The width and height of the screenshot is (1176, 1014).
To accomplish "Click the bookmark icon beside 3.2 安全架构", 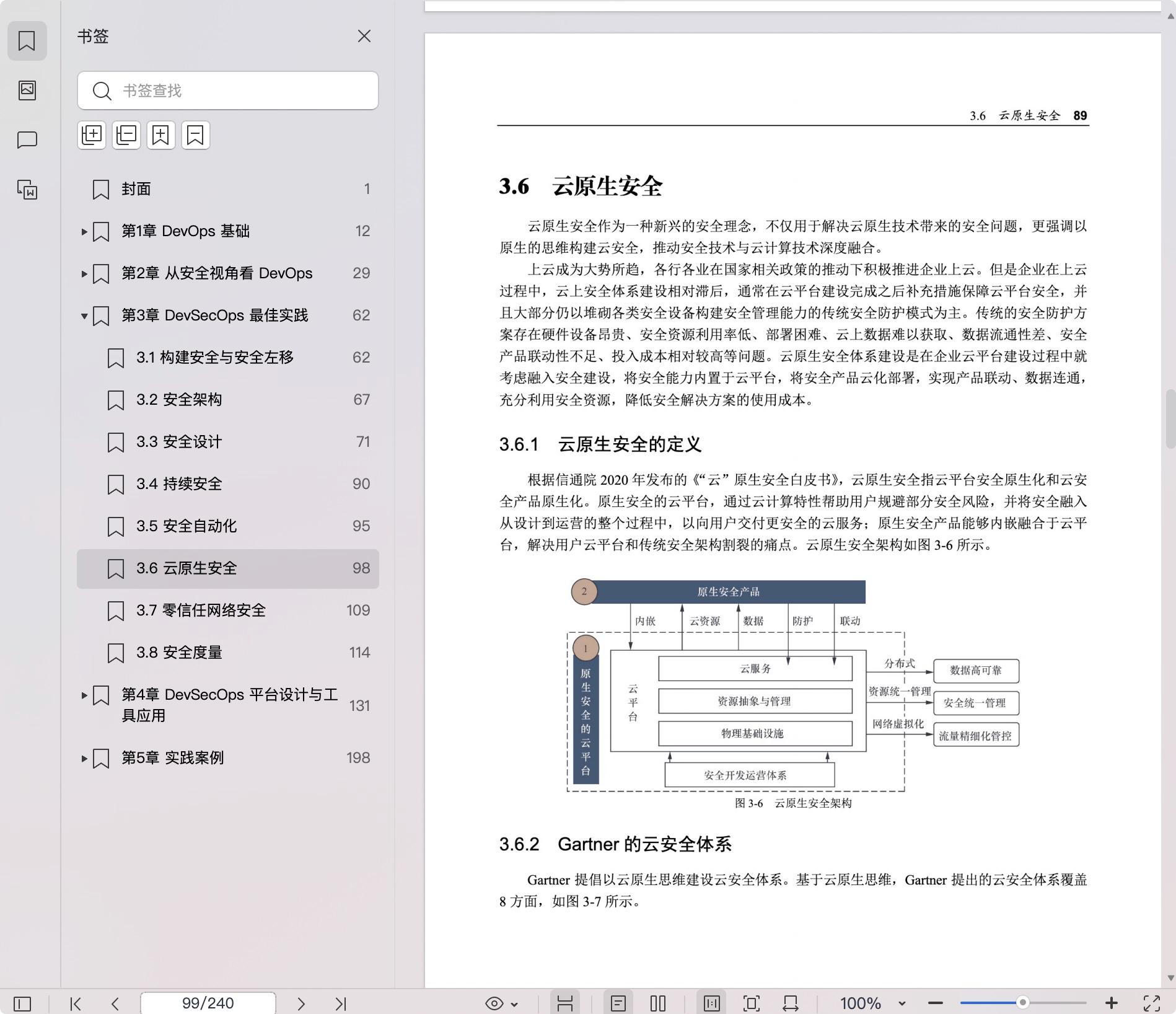I will coord(116,400).
